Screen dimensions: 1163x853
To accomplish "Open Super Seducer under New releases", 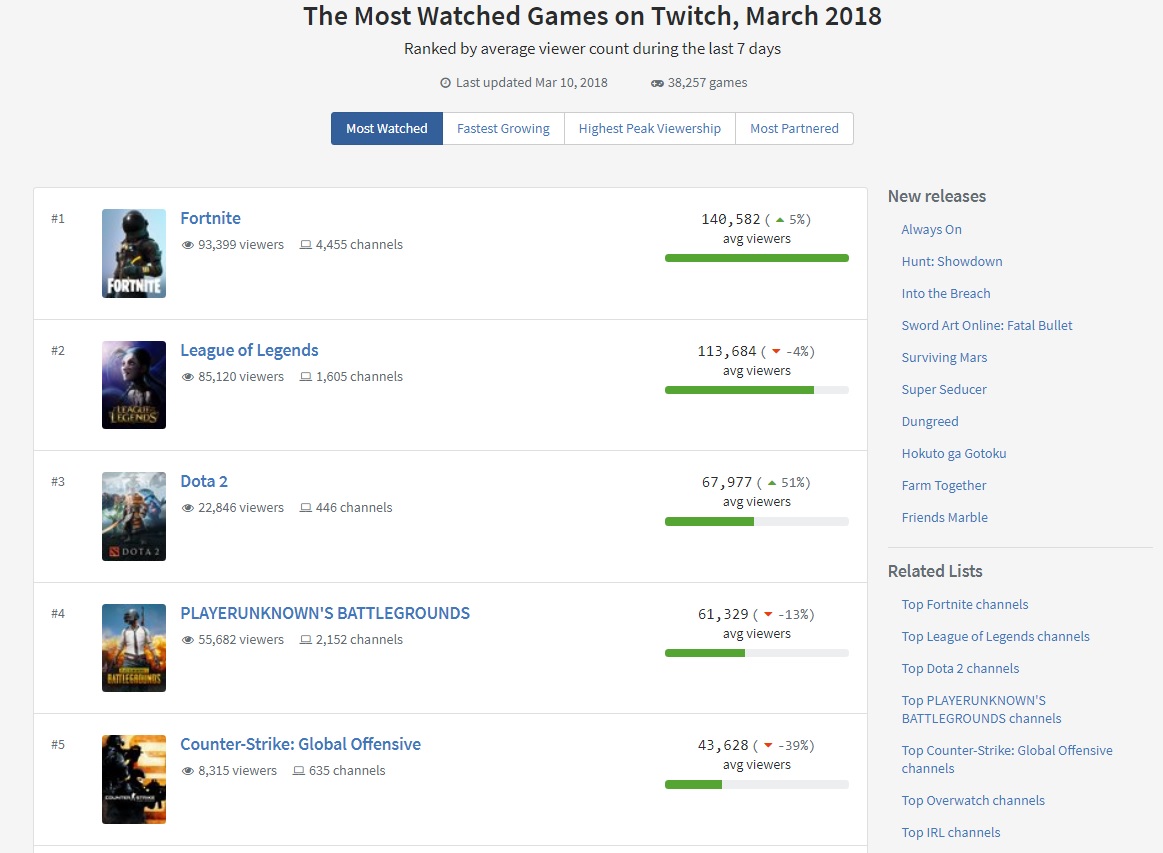I will pos(944,389).
